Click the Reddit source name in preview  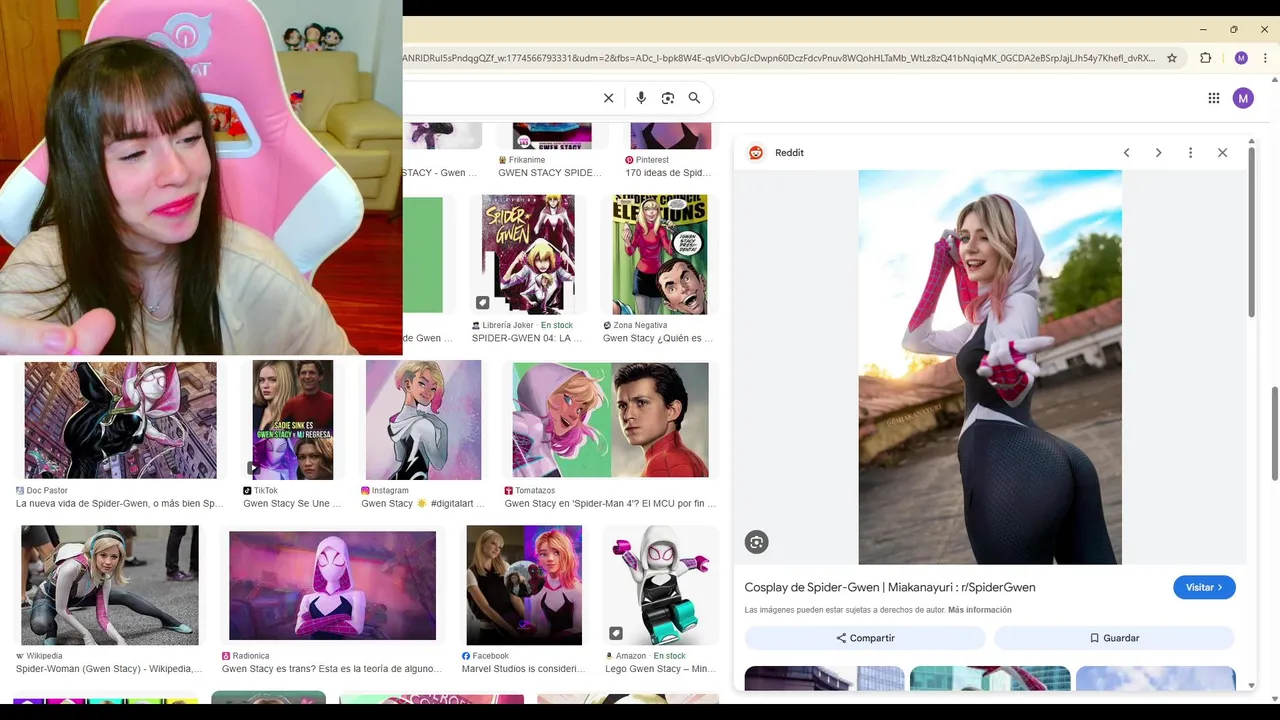[x=789, y=153]
